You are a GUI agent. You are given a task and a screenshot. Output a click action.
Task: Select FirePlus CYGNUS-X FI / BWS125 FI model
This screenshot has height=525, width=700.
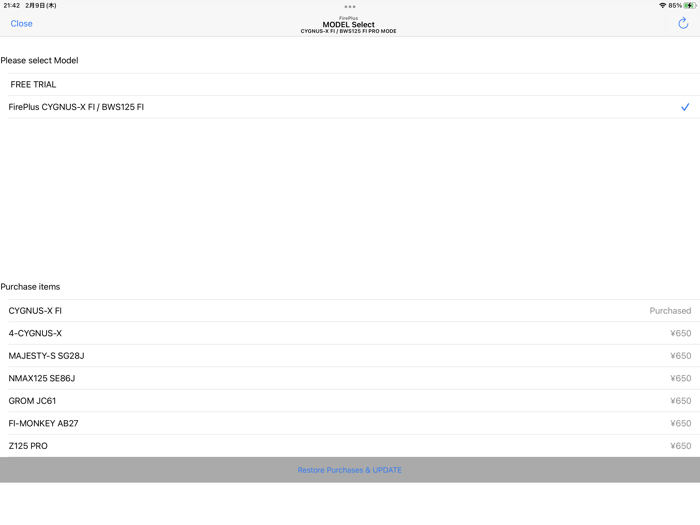click(x=350, y=107)
